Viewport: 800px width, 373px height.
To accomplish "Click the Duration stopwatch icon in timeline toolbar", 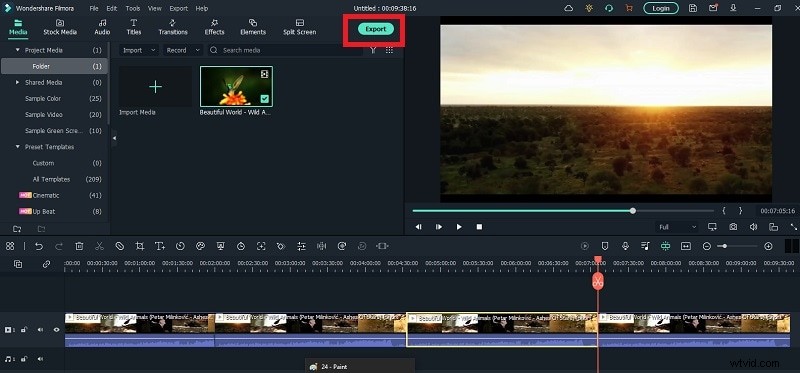I will click(241, 246).
